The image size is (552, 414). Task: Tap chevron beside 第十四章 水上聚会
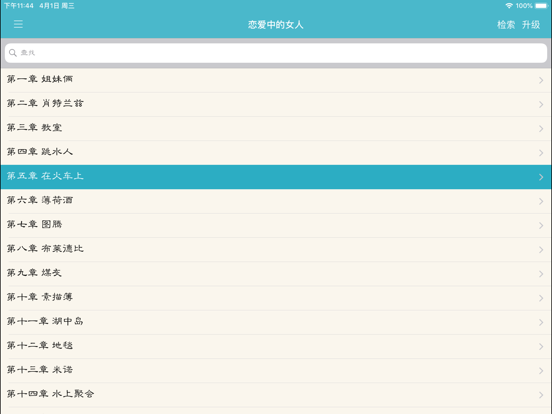coord(541,395)
